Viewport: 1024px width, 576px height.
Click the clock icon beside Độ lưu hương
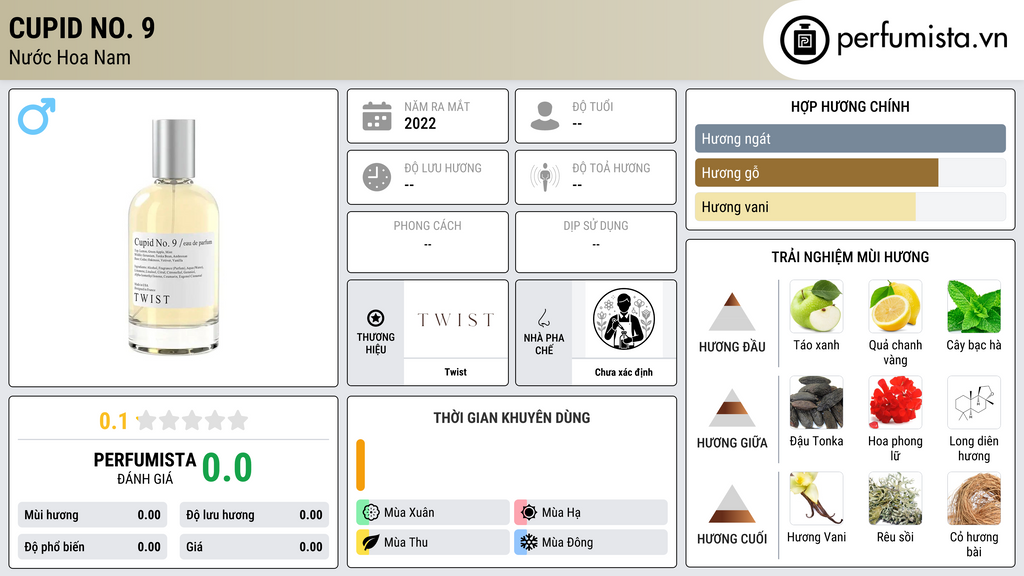coord(377,177)
